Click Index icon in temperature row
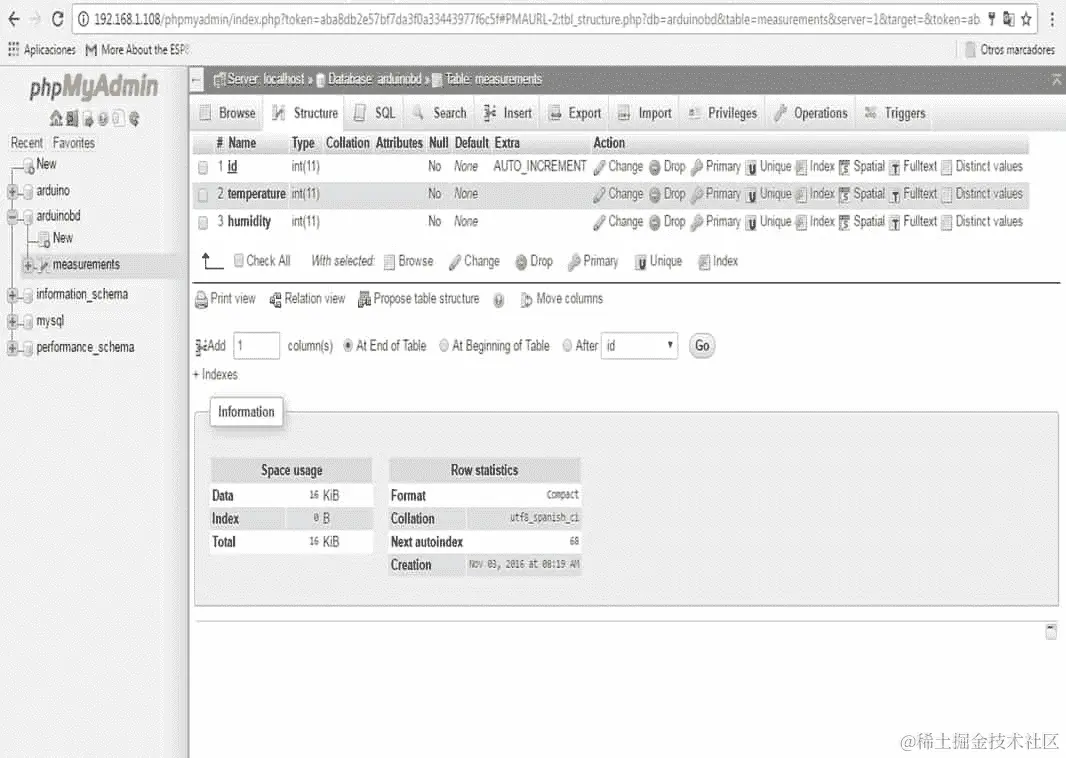1066x758 pixels. (x=801, y=195)
